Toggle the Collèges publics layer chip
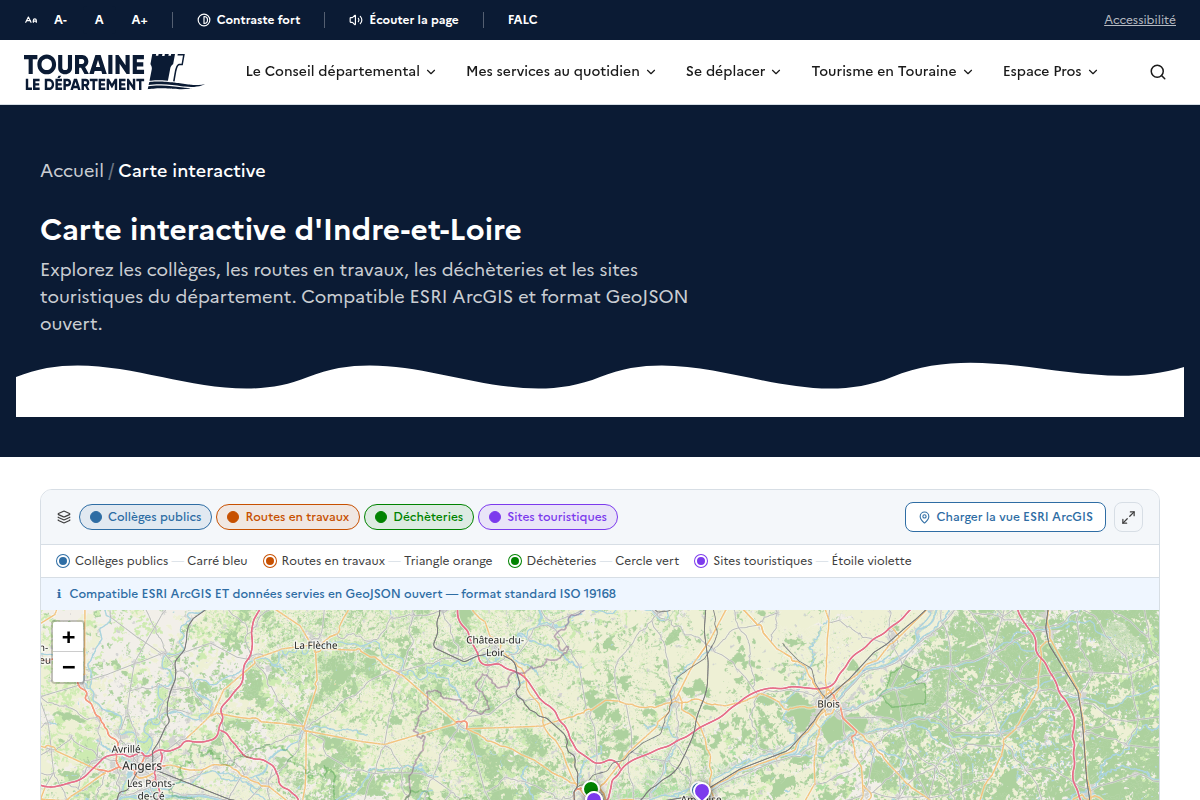 coord(145,517)
